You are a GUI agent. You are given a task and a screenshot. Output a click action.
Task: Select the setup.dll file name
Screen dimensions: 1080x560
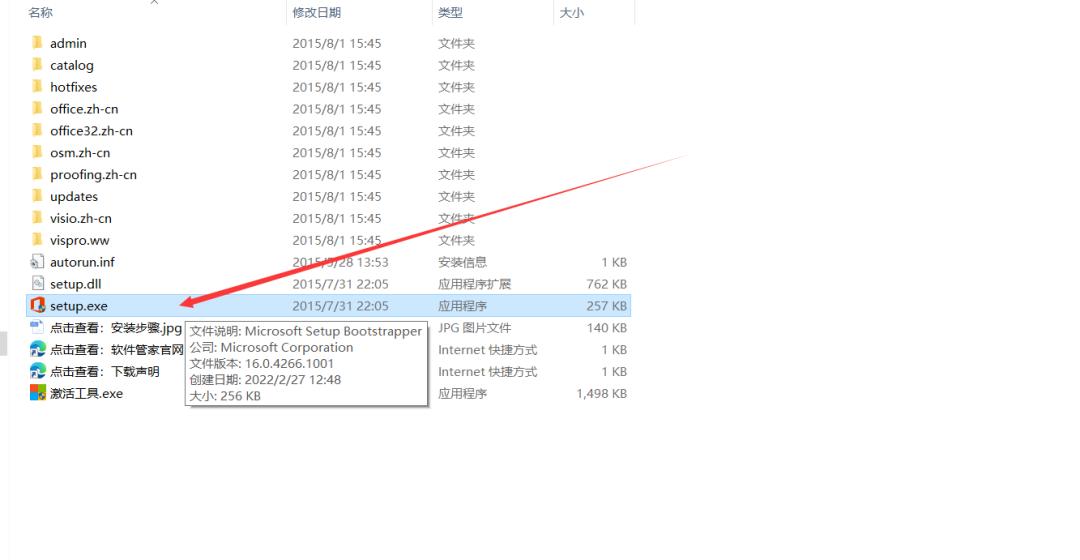tap(75, 284)
